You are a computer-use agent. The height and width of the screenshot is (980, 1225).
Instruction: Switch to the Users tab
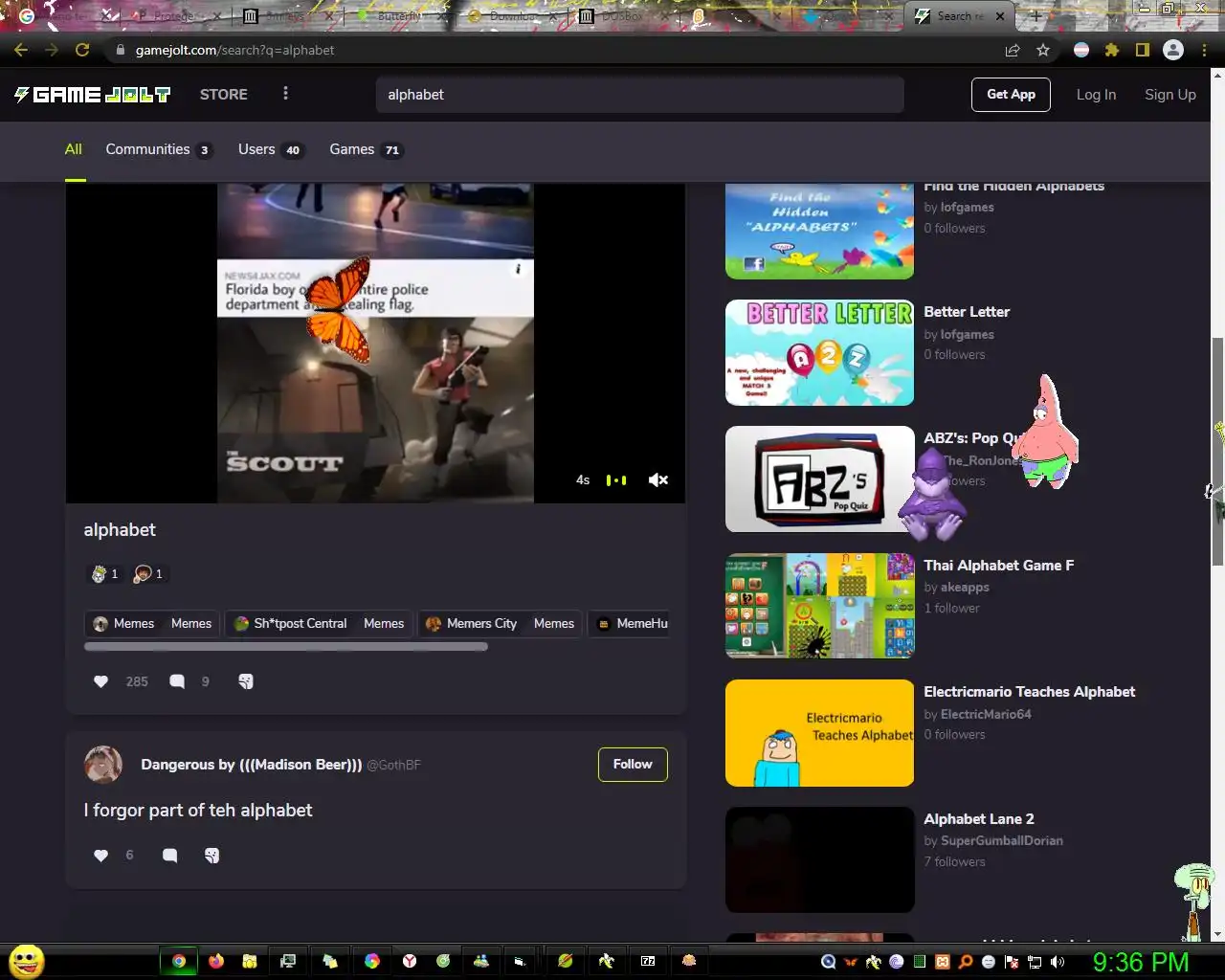click(x=270, y=149)
